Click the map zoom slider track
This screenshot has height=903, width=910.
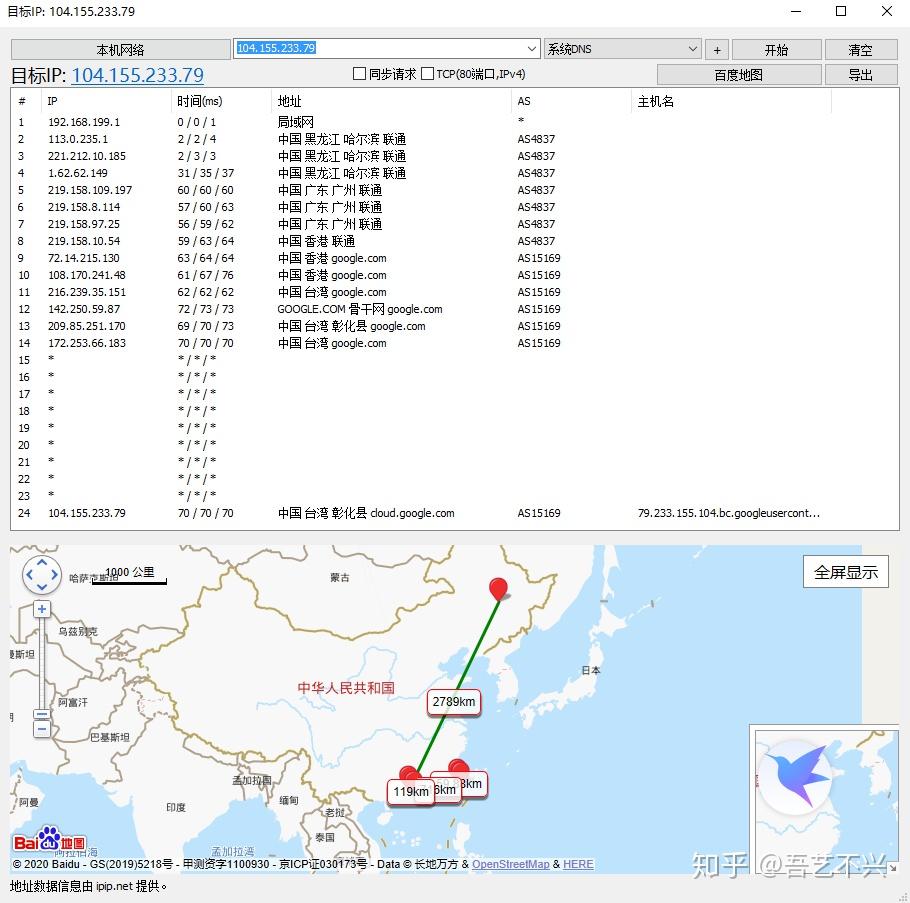coord(42,662)
